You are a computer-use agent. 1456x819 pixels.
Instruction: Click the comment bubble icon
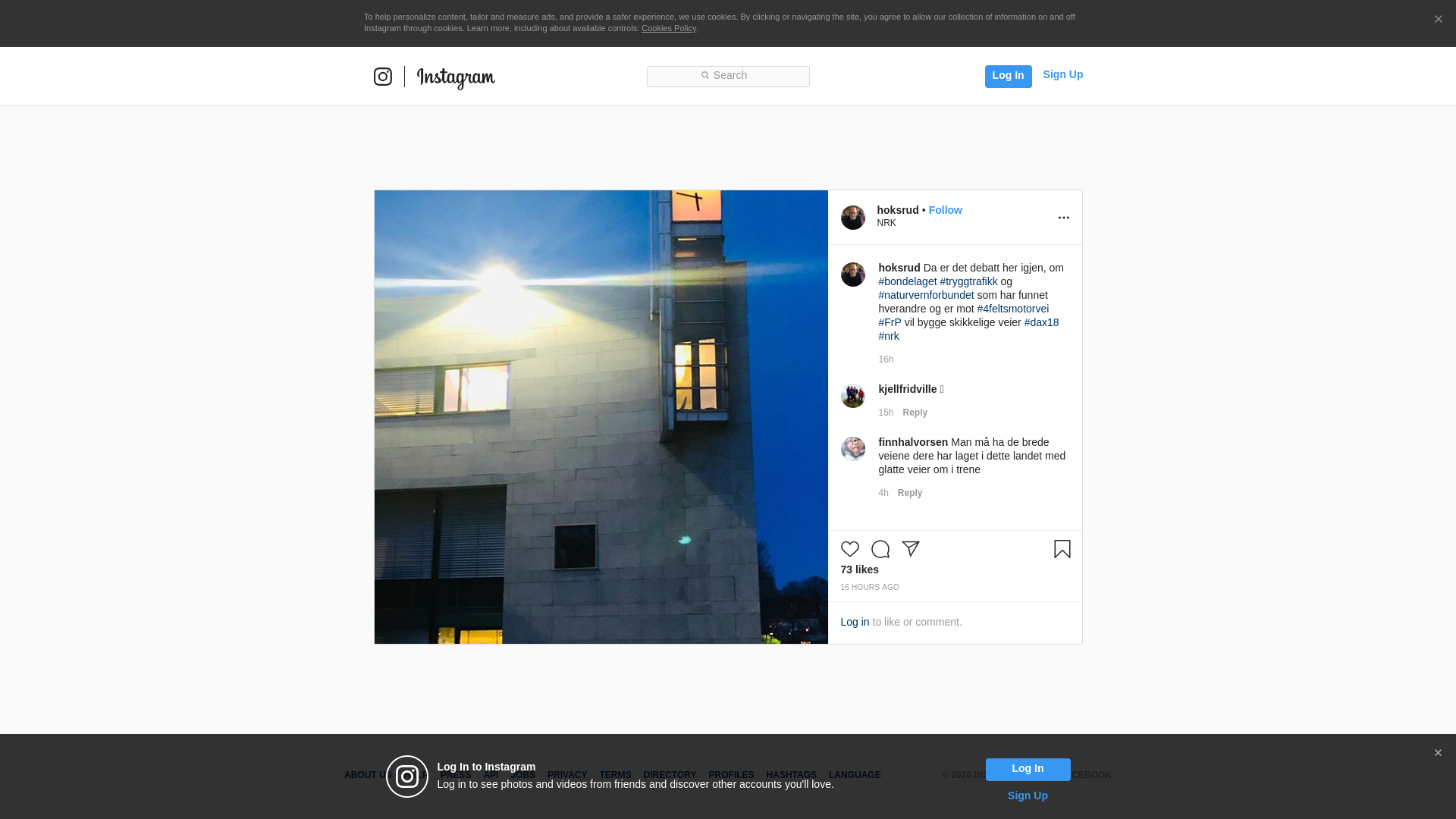(880, 549)
